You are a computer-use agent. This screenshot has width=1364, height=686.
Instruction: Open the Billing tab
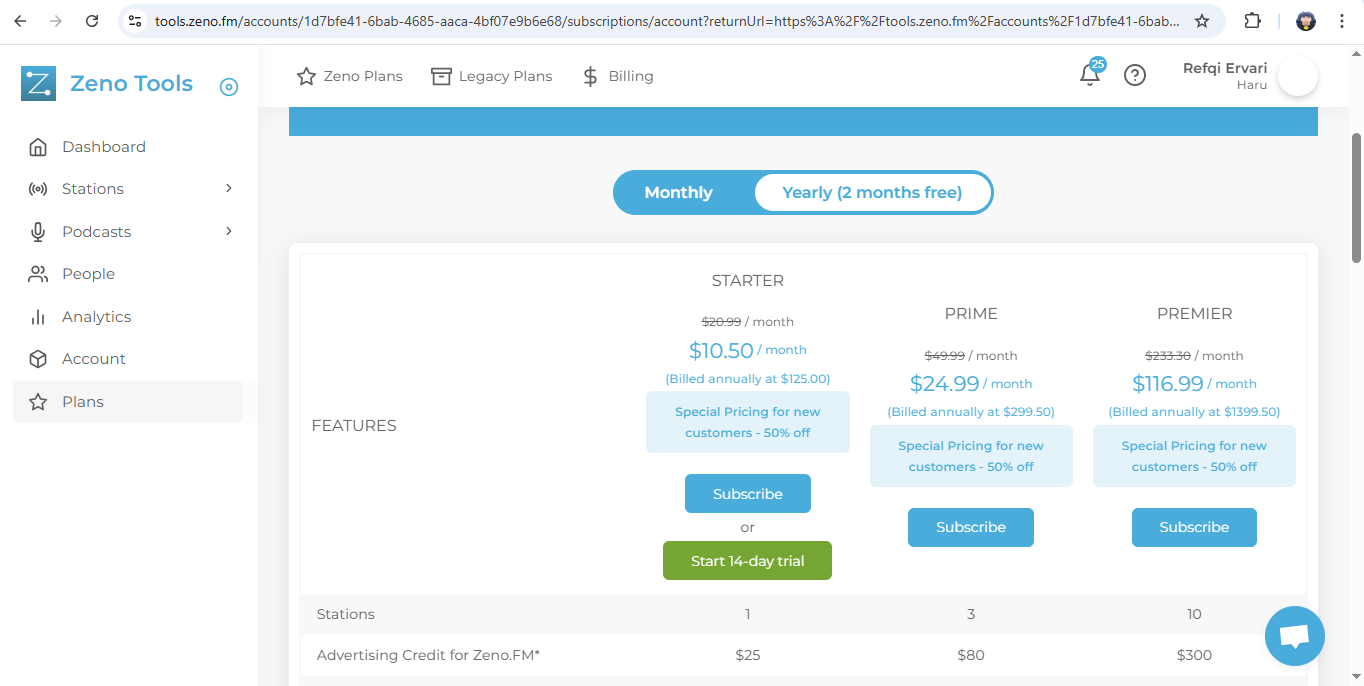(618, 76)
